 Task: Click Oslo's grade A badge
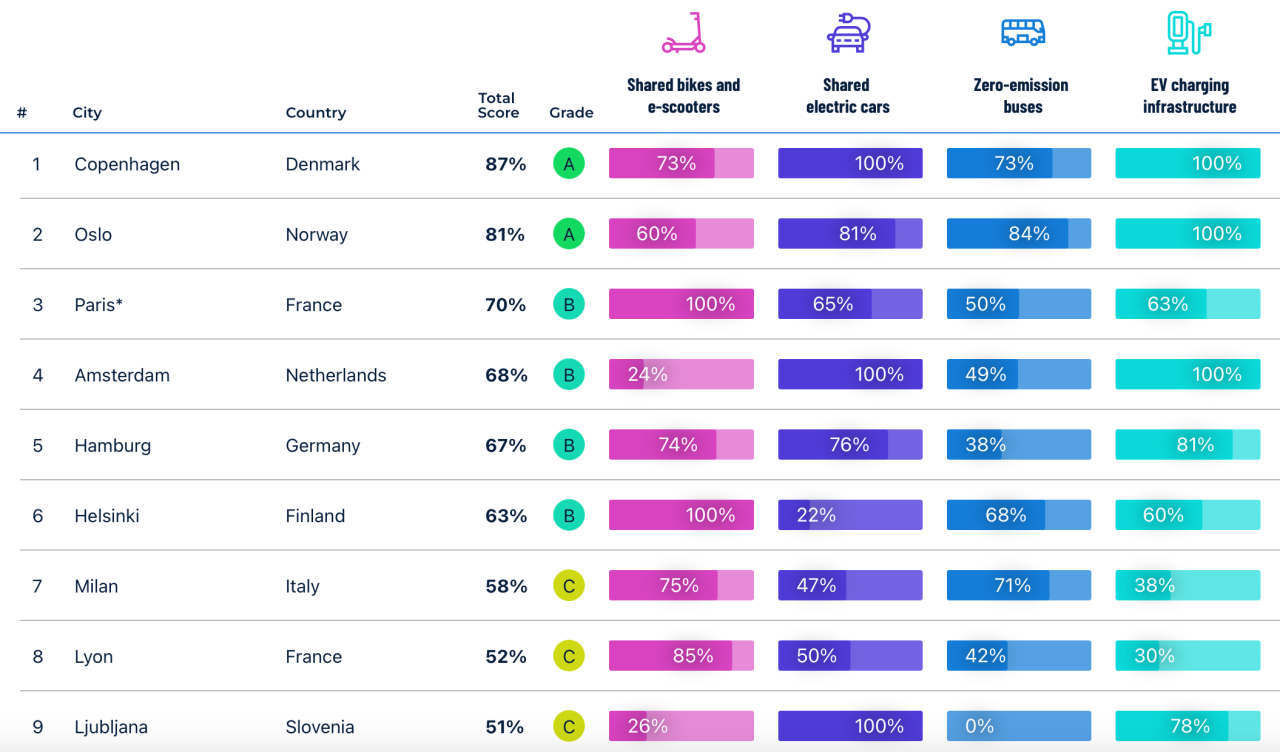pyautogui.click(x=569, y=234)
